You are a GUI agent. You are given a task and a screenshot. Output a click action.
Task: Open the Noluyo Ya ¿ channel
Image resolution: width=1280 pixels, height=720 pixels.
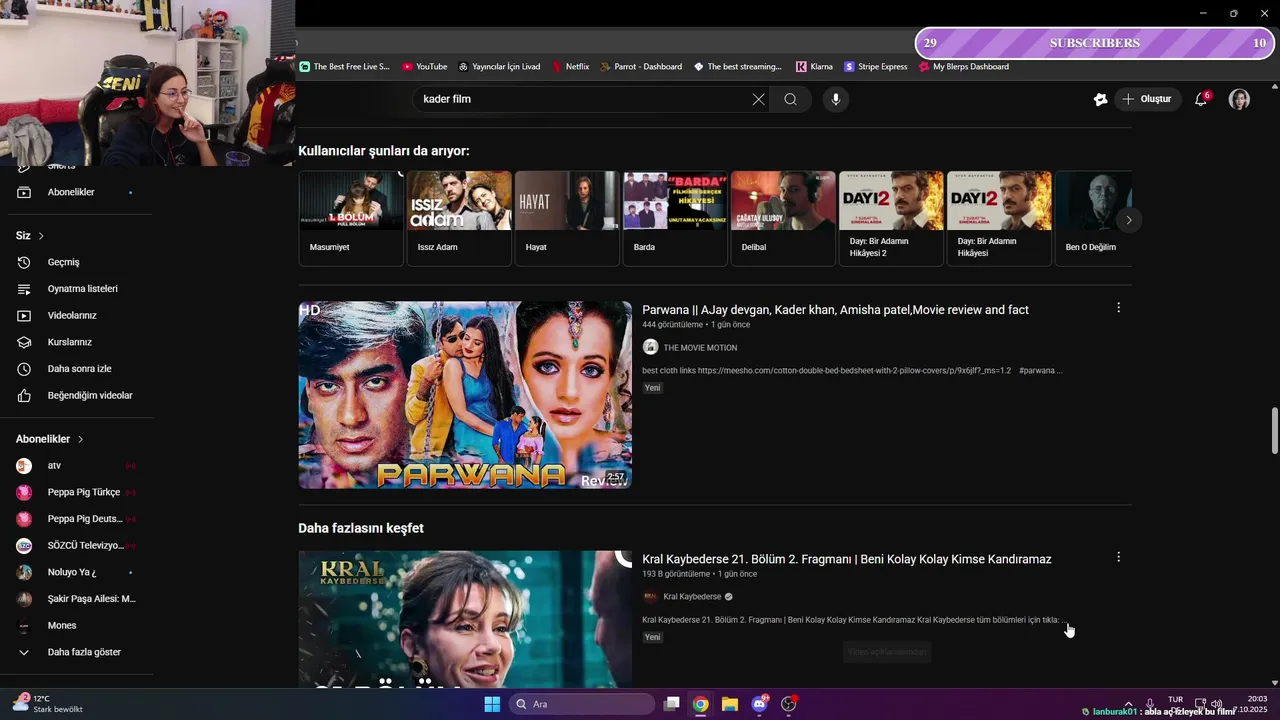coord(76,572)
